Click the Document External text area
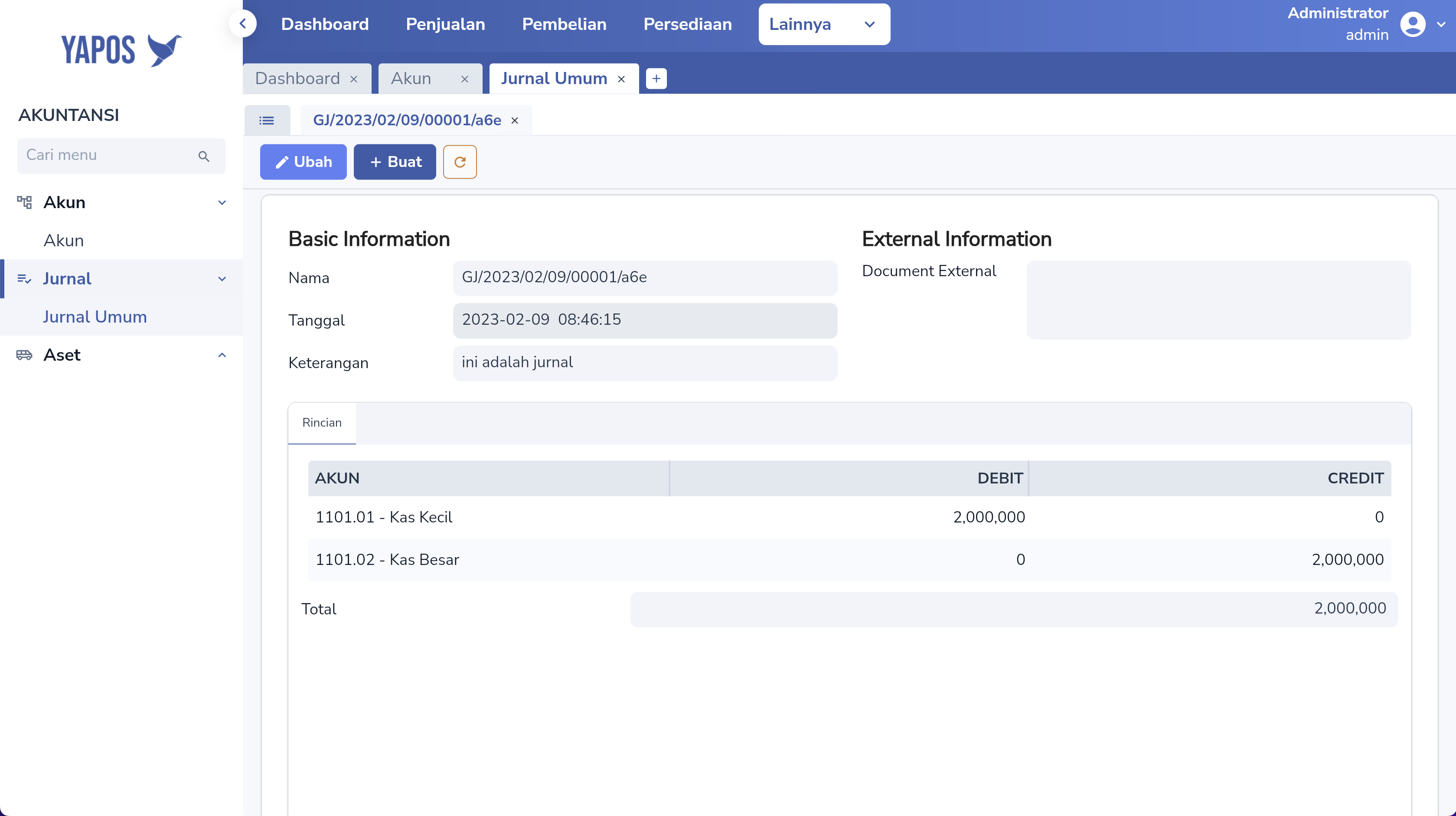 click(x=1218, y=300)
